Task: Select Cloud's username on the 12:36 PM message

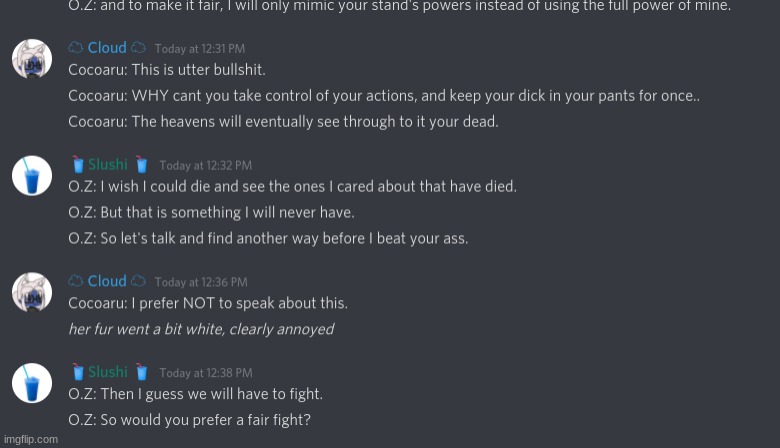Action: [x=107, y=281]
